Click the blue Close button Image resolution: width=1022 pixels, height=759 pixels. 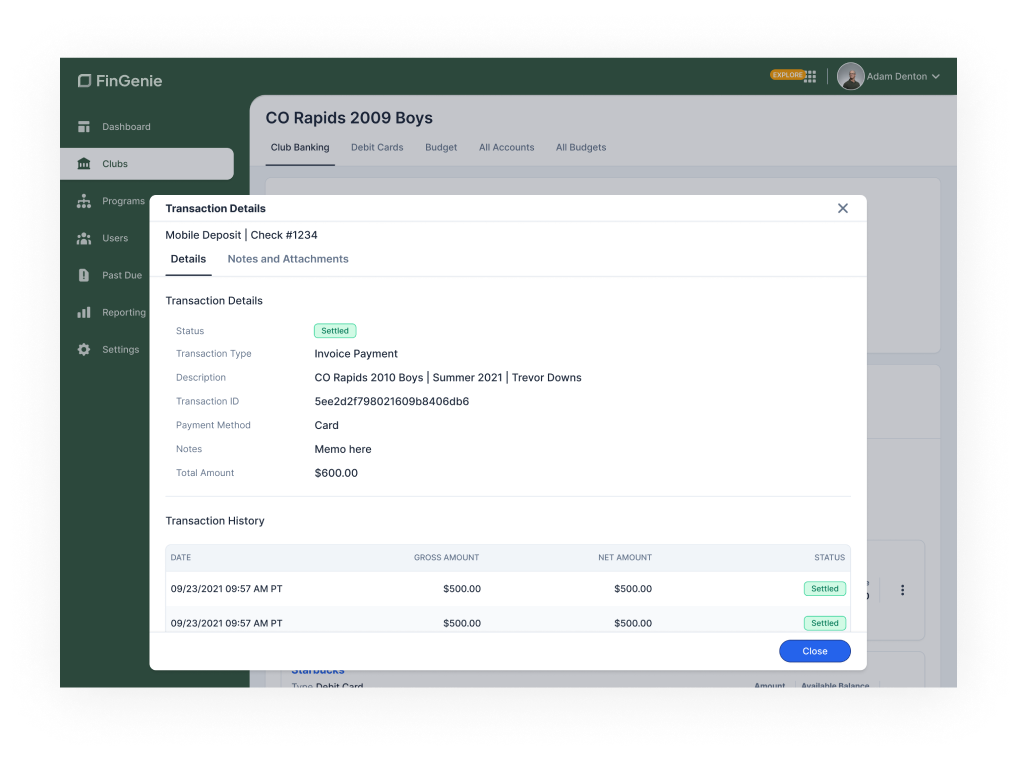click(815, 651)
